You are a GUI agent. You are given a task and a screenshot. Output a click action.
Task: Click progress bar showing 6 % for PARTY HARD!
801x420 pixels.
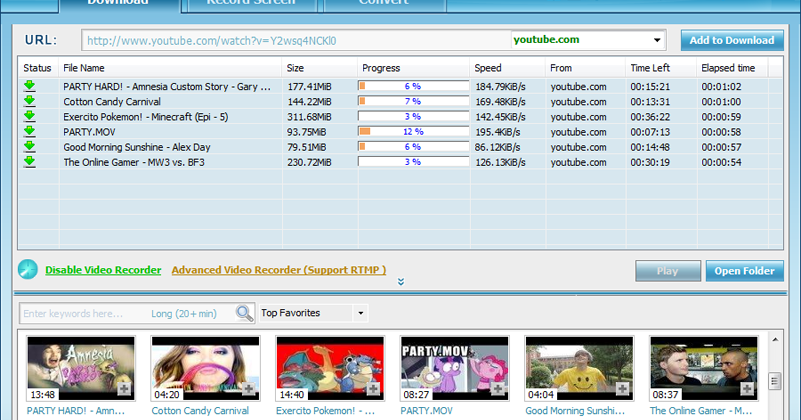pos(413,86)
